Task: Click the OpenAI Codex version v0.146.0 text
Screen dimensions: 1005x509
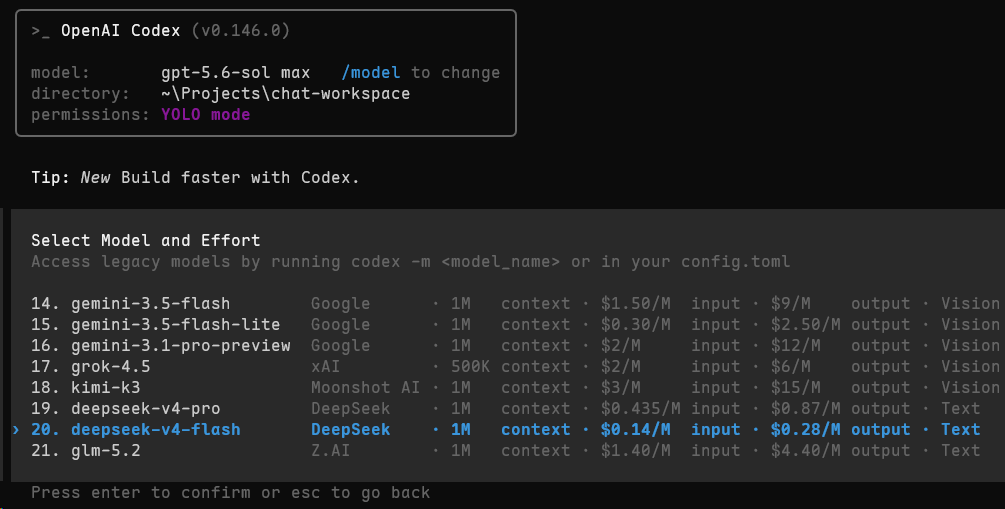Action: pos(176,31)
